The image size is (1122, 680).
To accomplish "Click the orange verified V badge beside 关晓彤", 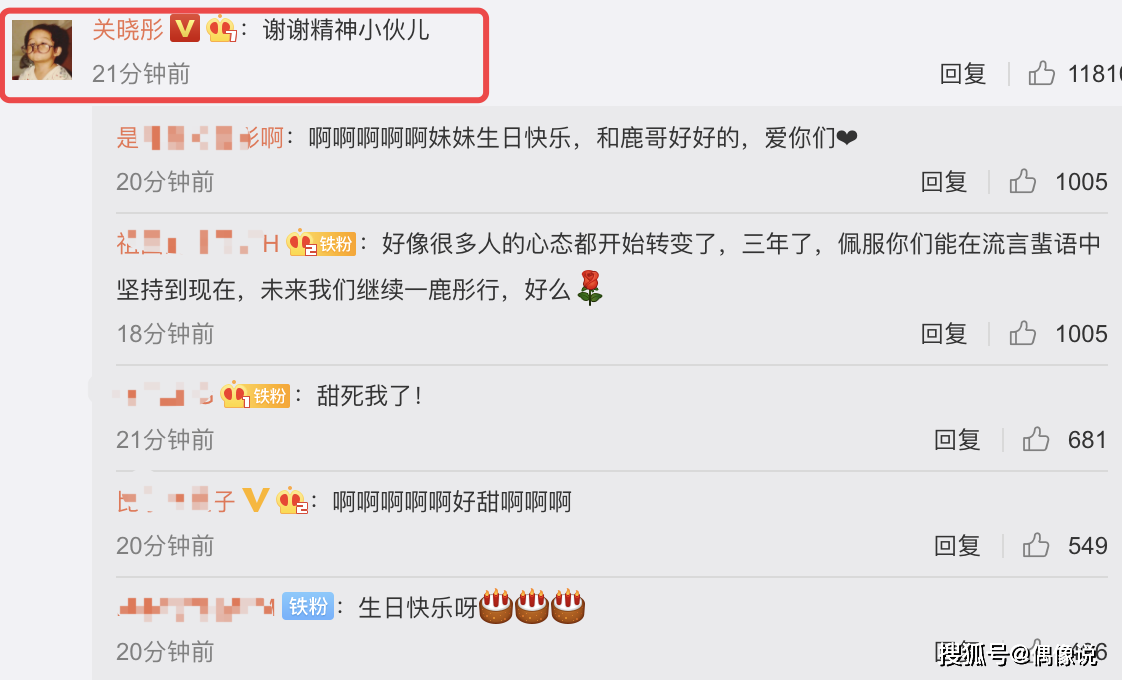I will (185, 29).
